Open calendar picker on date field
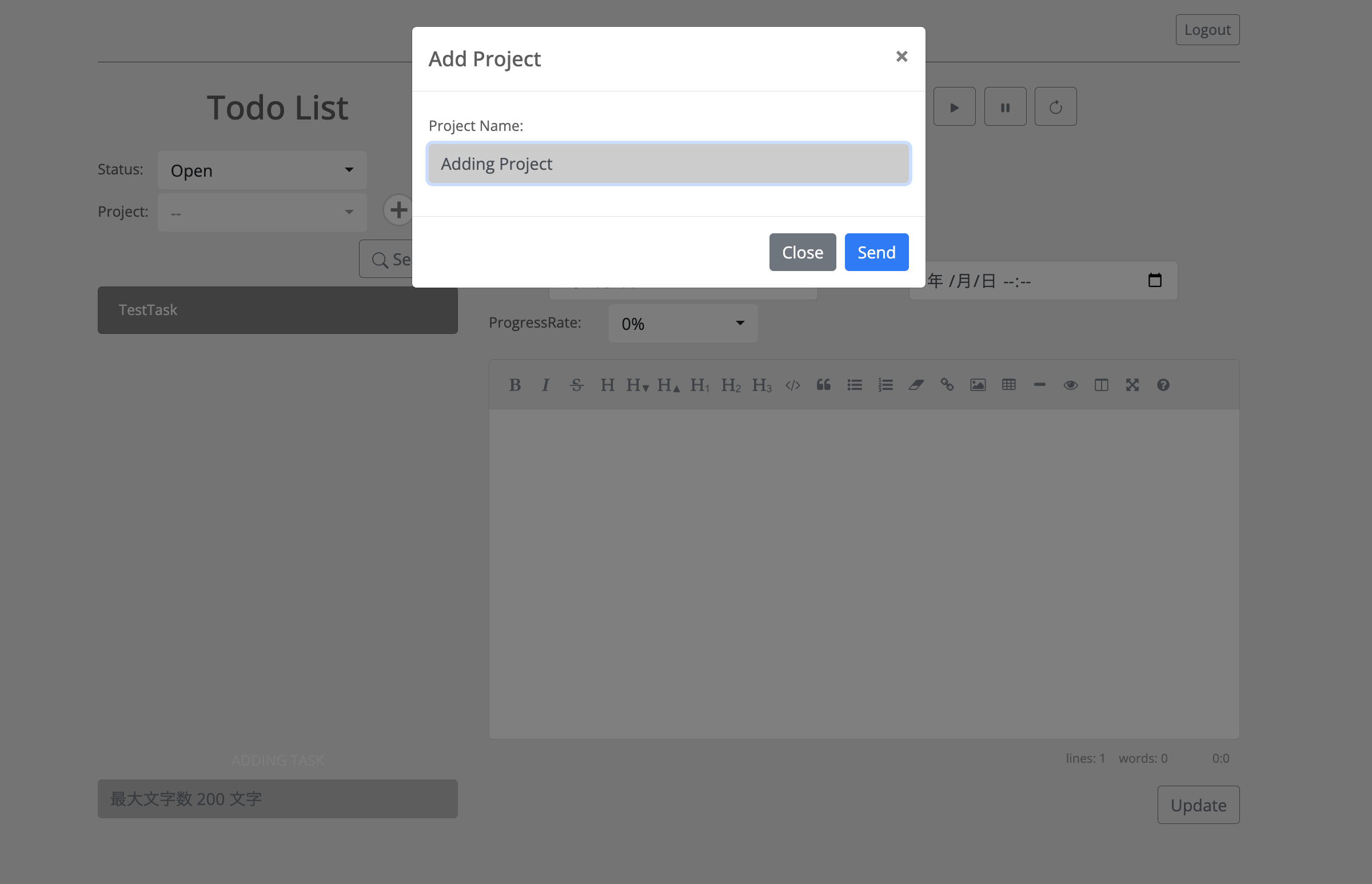Image resolution: width=1372 pixels, height=884 pixels. tap(1155, 281)
